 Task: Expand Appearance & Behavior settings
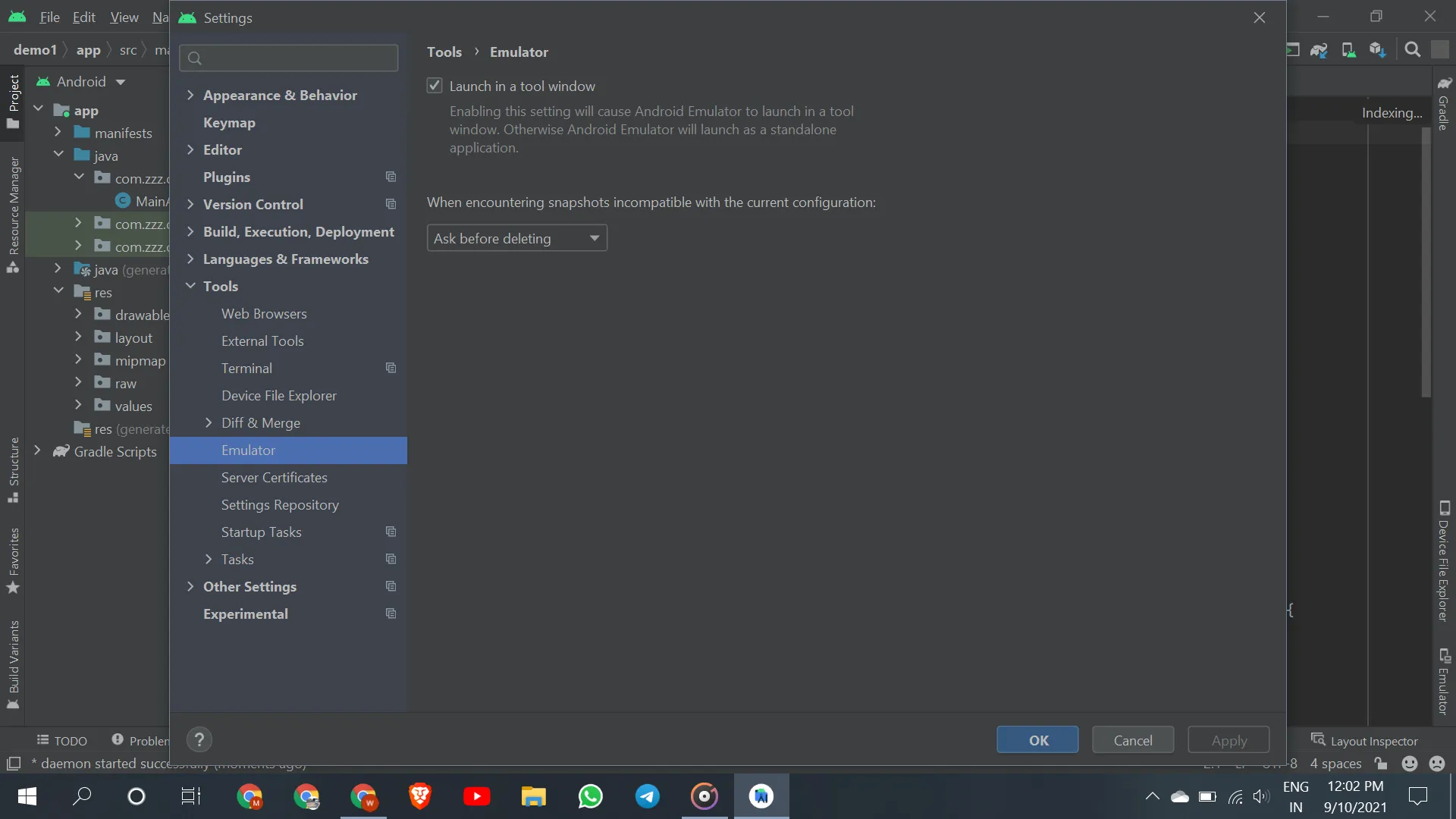[x=190, y=96]
